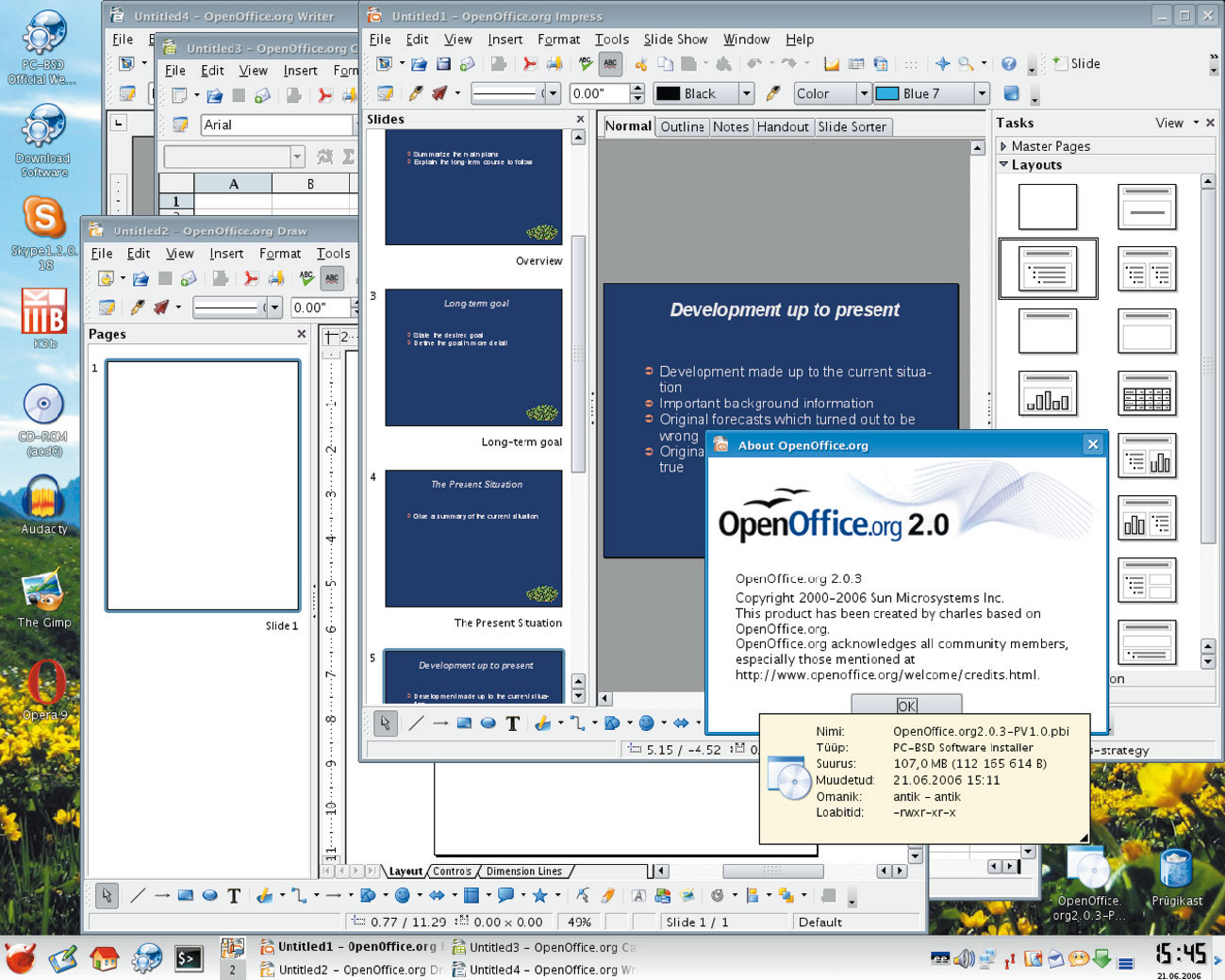Insert a chart via Impress toolbar icon
This screenshot has height=980, width=1225.
click(832, 64)
